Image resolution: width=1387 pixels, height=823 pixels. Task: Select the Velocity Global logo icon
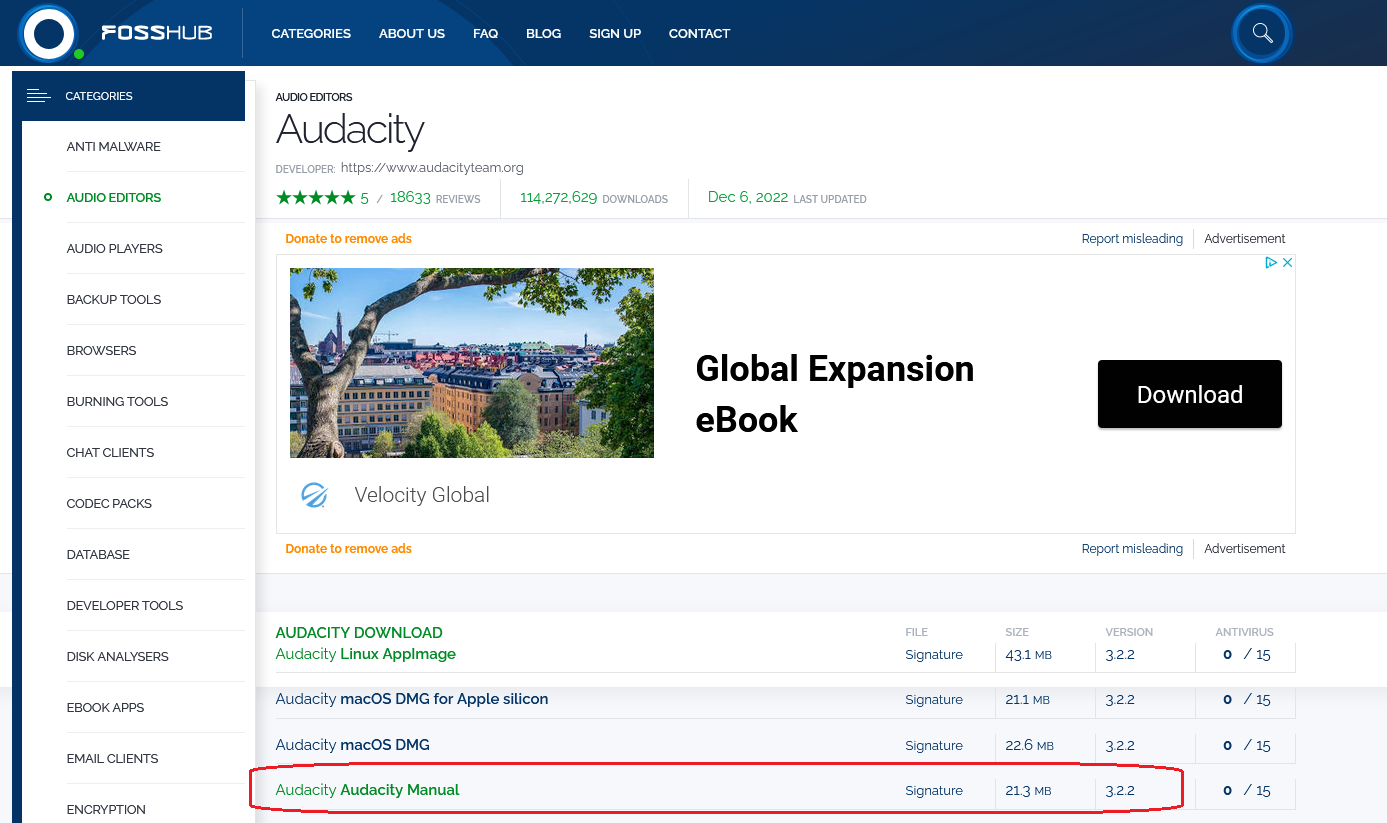tap(313, 495)
